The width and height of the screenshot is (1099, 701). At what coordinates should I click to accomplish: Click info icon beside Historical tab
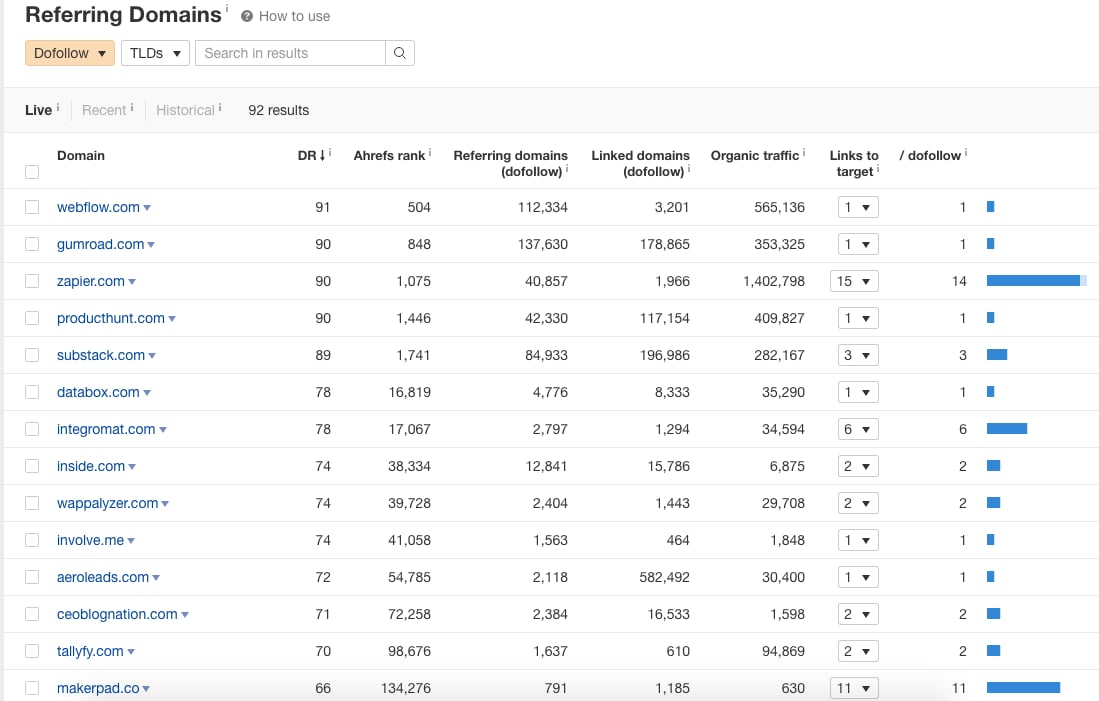[220, 107]
